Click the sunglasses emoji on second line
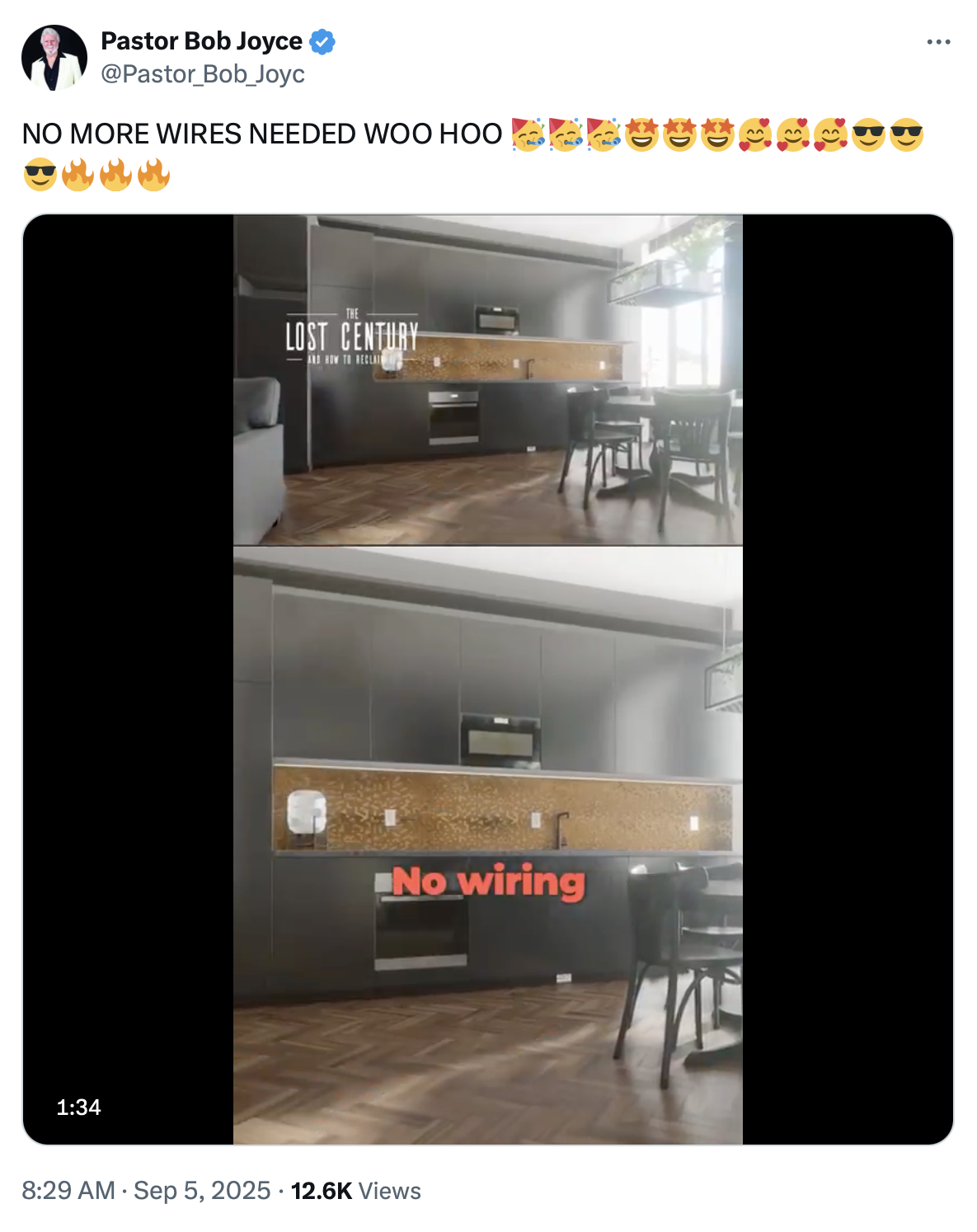 tap(40, 175)
